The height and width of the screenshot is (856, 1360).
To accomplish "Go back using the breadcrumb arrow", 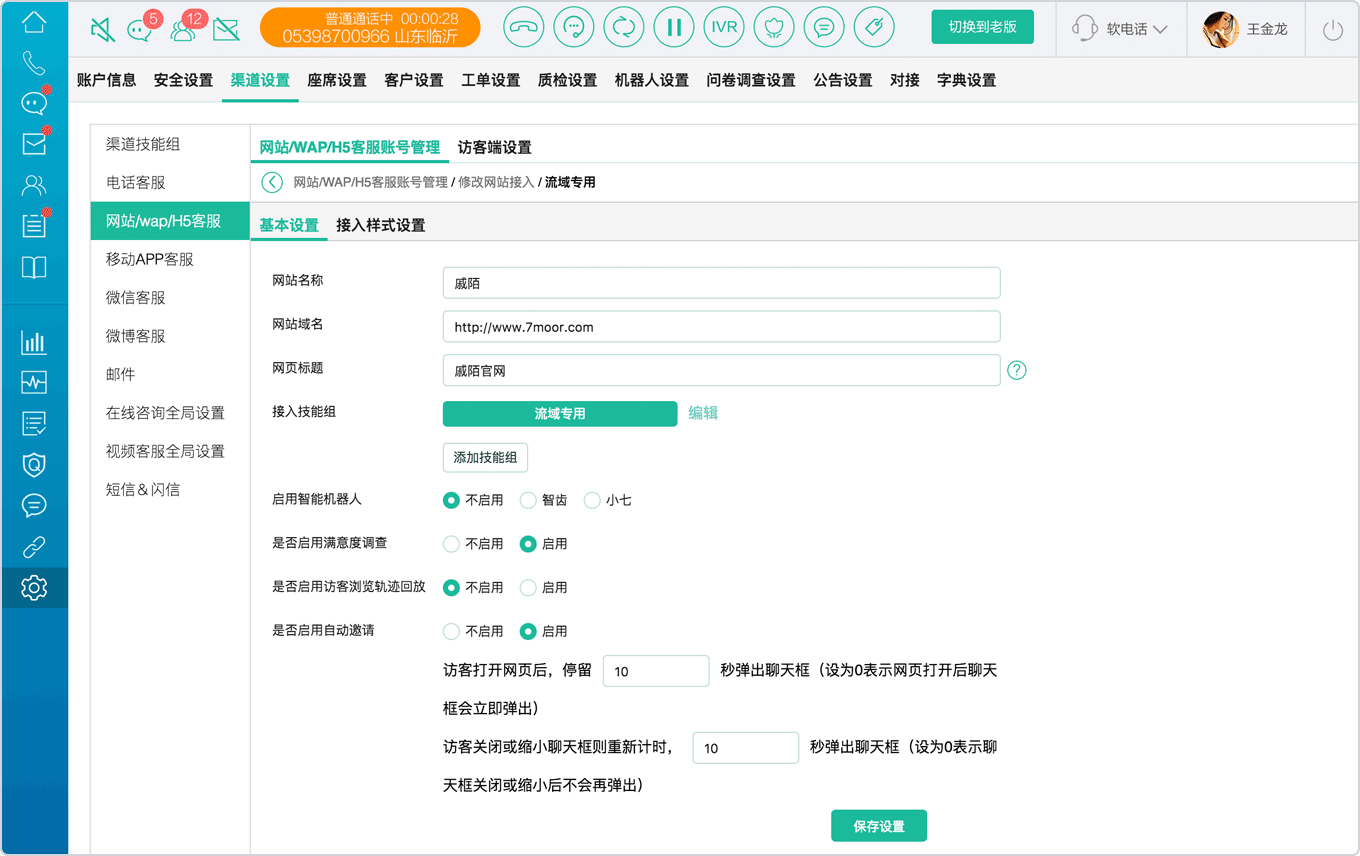I will click(271, 182).
